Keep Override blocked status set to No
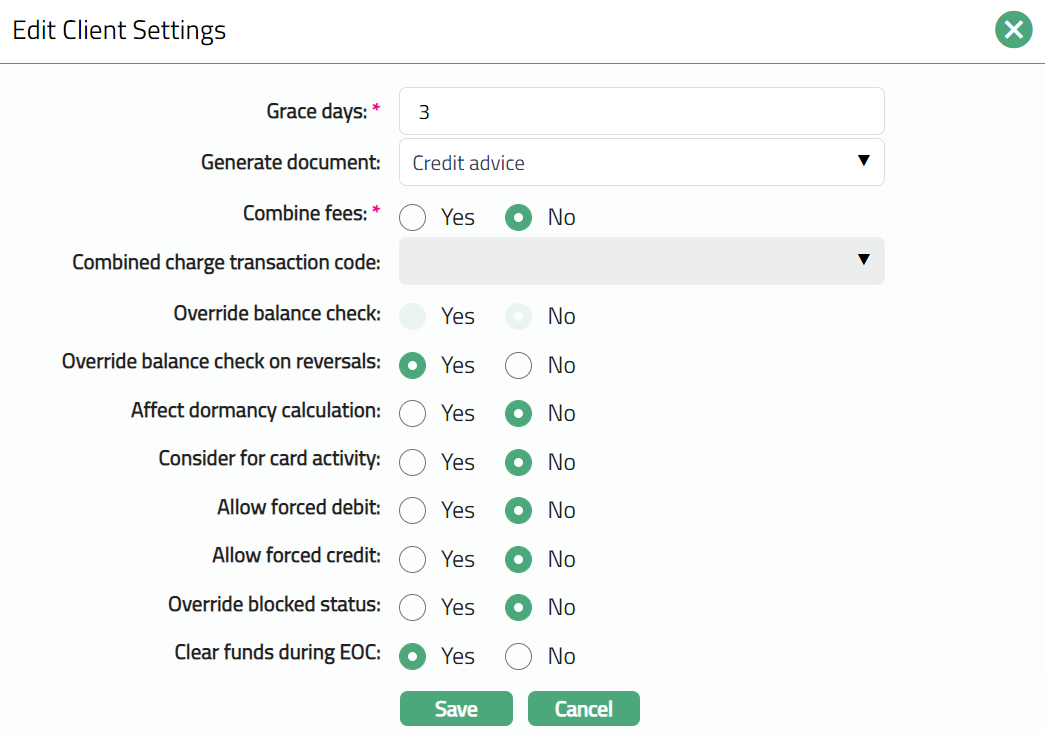This screenshot has height=734, width=1045. [x=518, y=607]
